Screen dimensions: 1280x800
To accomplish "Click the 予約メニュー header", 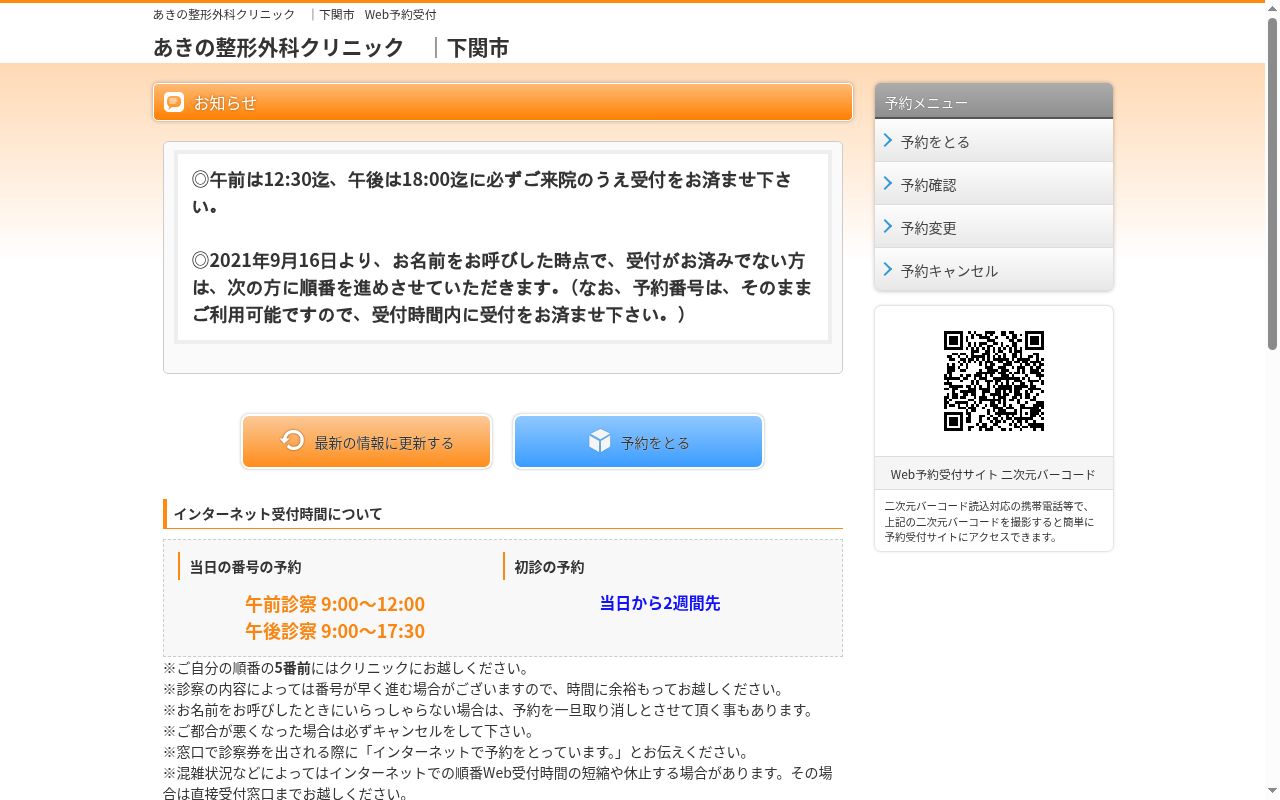I will tap(994, 102).
